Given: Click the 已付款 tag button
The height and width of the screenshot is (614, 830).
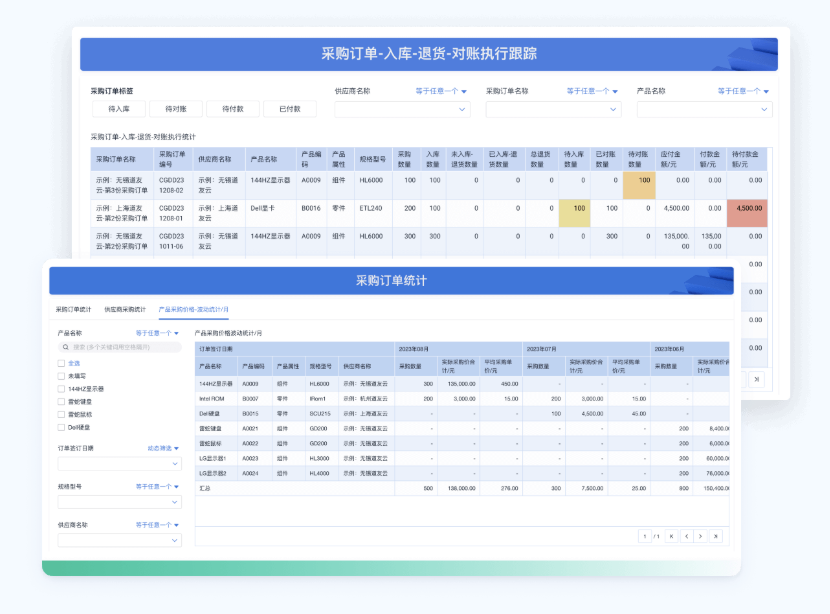Looking at the screenshot, I should point(290,108).
